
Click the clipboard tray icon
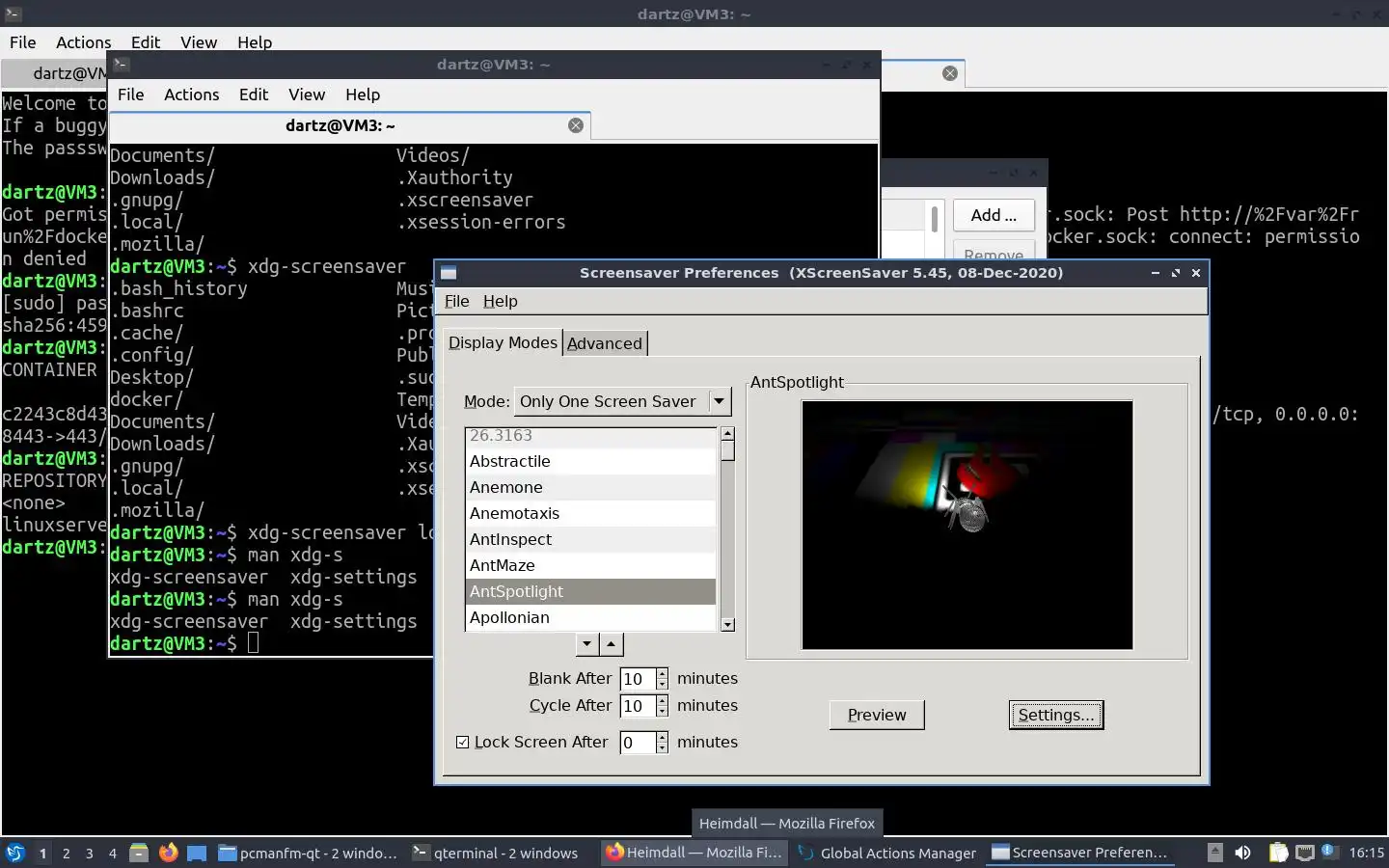click(x=1278, y=853)
